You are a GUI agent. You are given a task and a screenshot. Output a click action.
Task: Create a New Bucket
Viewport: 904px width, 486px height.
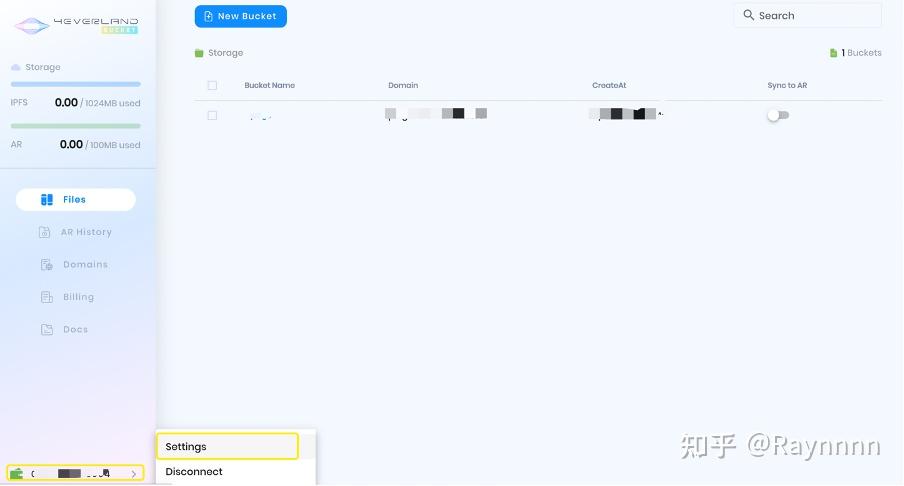(x=240, y=16)
